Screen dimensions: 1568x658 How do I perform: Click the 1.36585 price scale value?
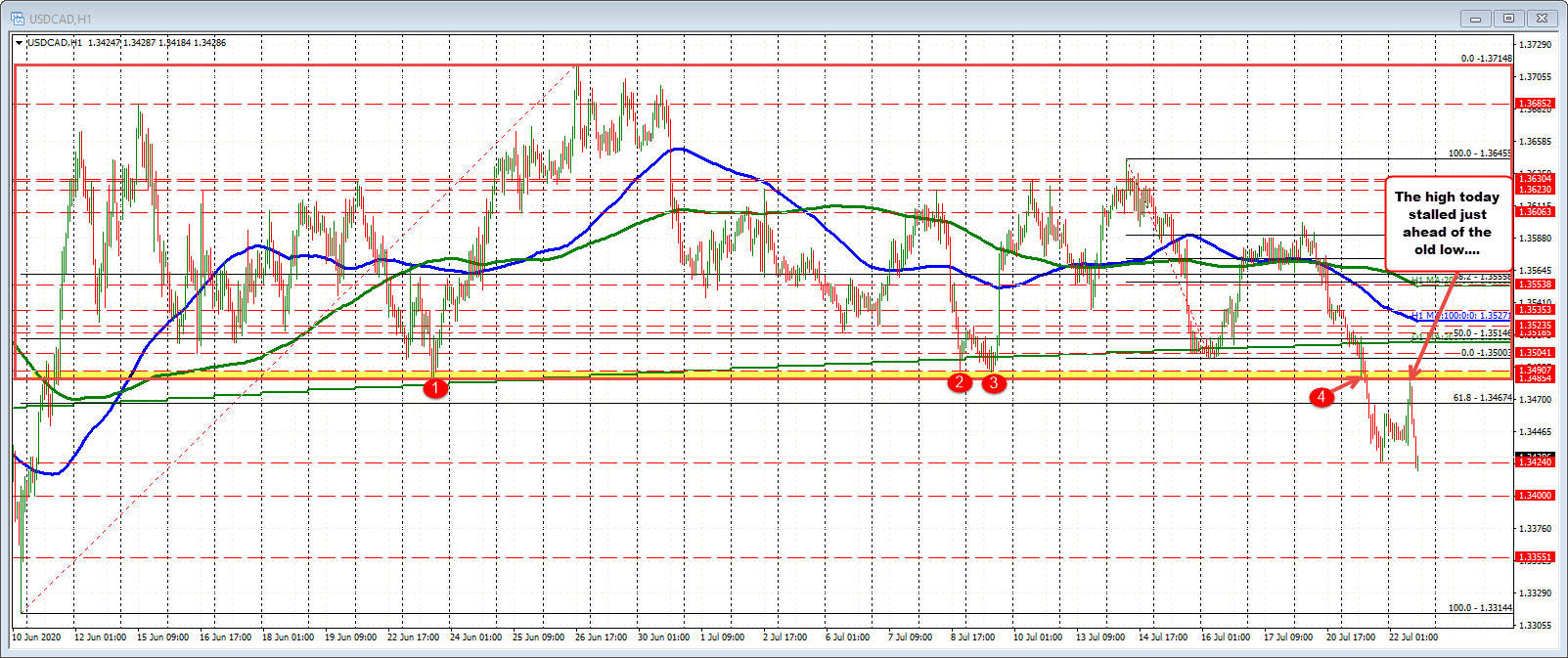tap(1537, 142)
